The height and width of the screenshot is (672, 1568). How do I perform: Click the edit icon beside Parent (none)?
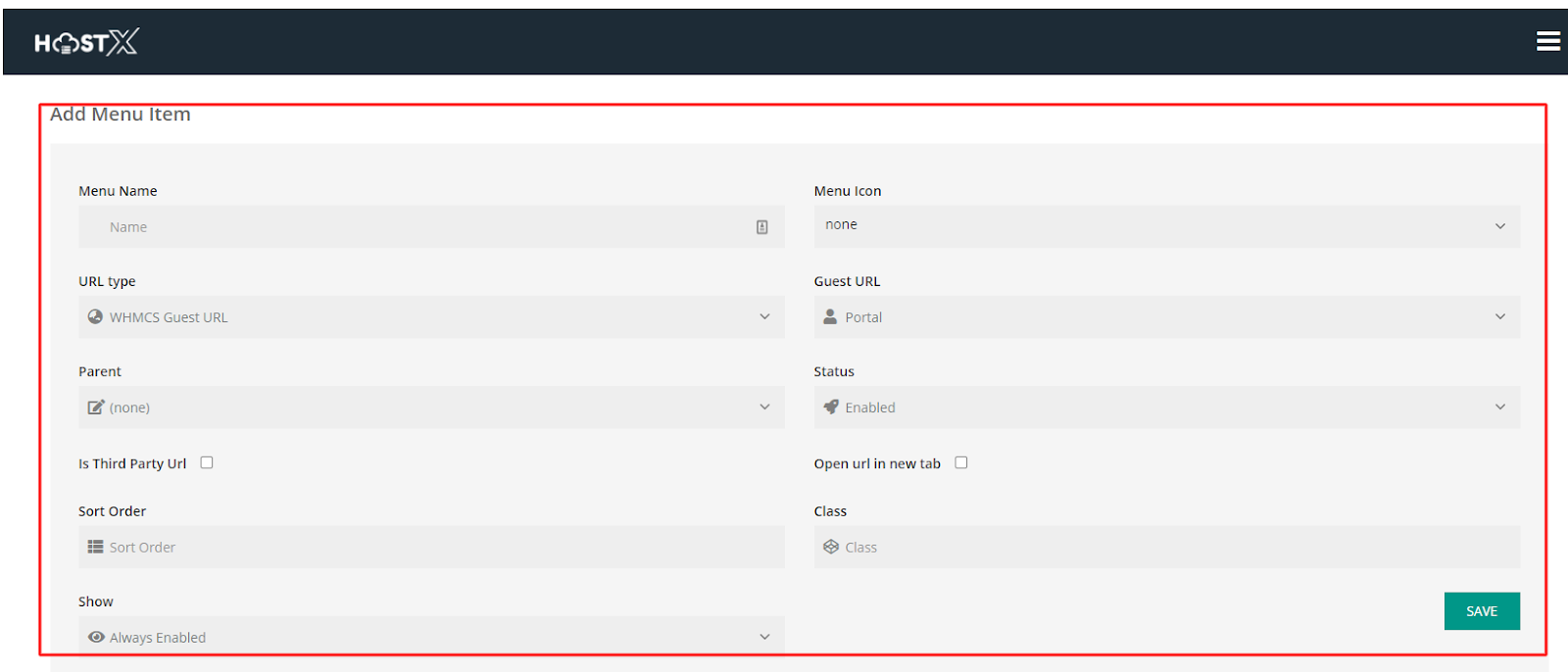click(x=95, y=408)
